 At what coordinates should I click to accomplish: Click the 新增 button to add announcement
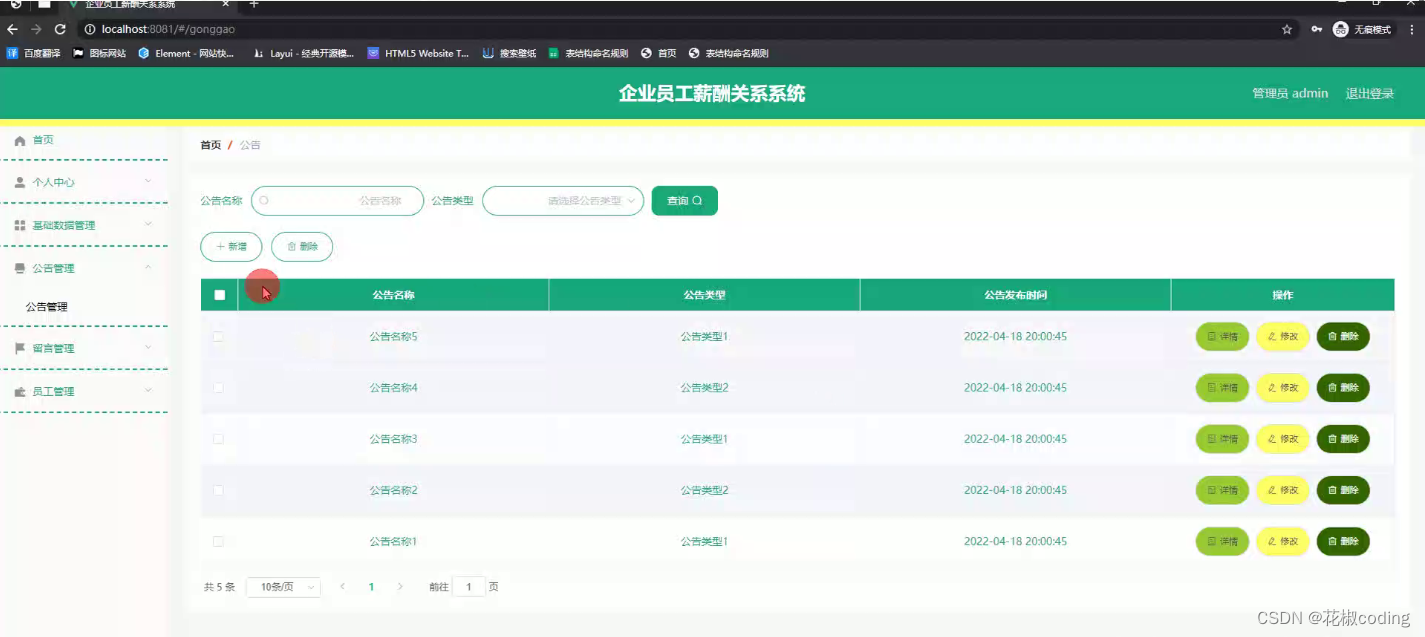pos(231,246)
